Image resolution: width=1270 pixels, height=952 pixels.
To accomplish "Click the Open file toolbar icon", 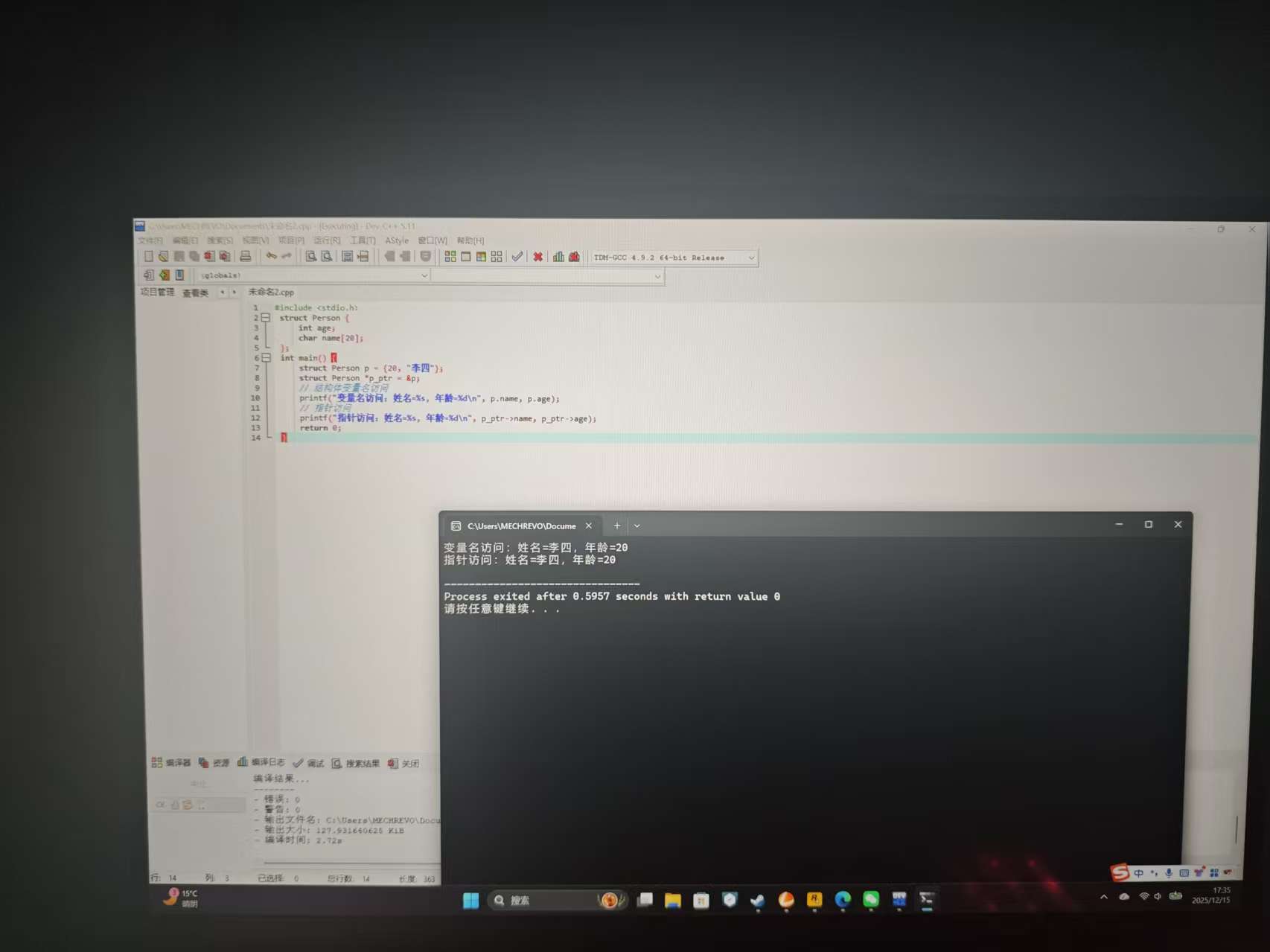I will pos(163,256).
